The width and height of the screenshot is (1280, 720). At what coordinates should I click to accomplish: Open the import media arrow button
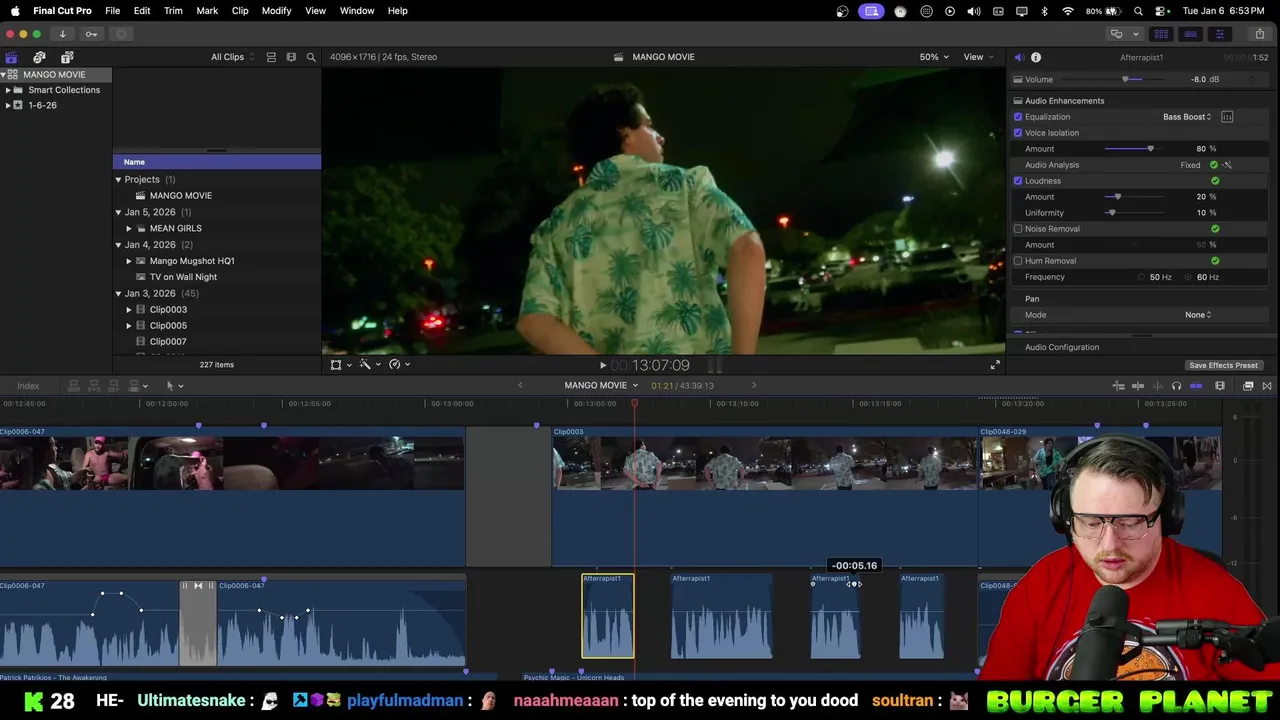tap(62, 34)
